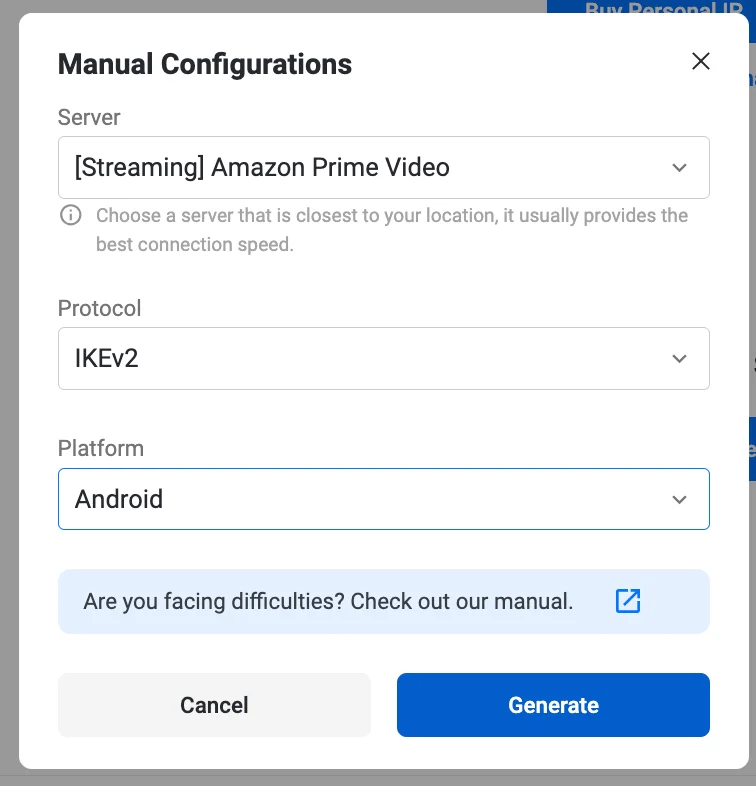Close the Manual Configurations dialog
756x786 pixels.
click(x=701, y=61)
